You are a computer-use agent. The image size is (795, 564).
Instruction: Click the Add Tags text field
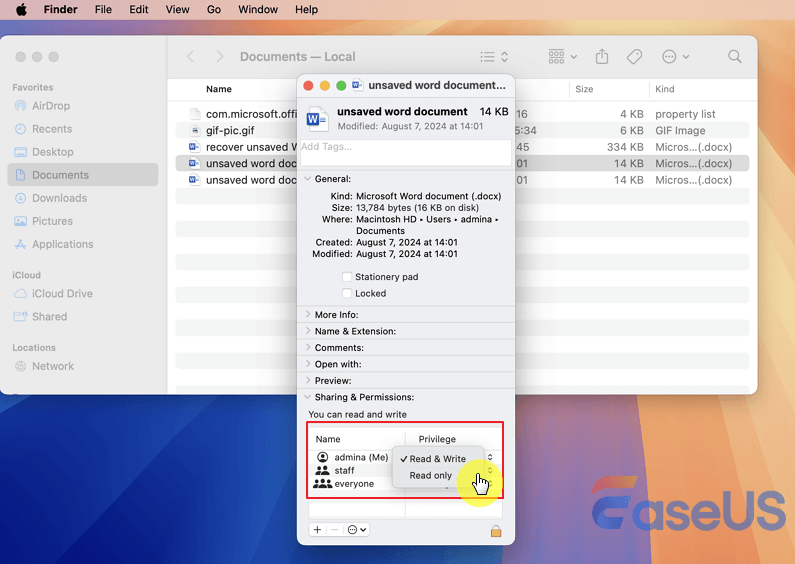(x=406, y=147)
